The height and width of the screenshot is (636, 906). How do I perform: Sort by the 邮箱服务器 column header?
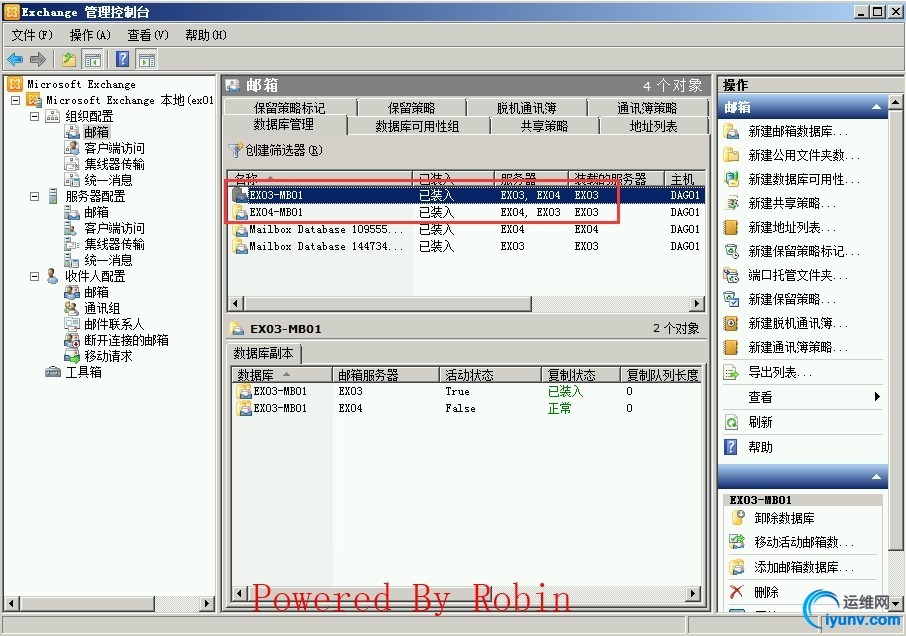click(x=385, y=375)
